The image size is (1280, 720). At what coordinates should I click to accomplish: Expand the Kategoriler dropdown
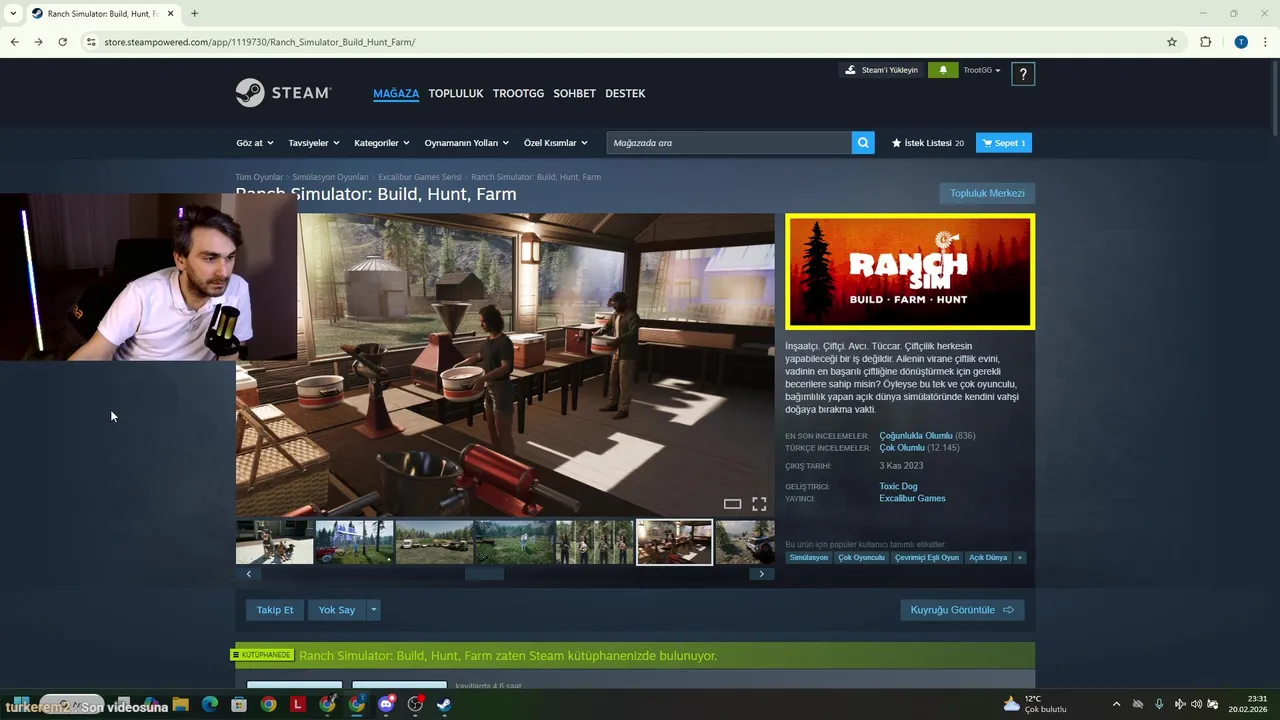(x=382, y=143)
